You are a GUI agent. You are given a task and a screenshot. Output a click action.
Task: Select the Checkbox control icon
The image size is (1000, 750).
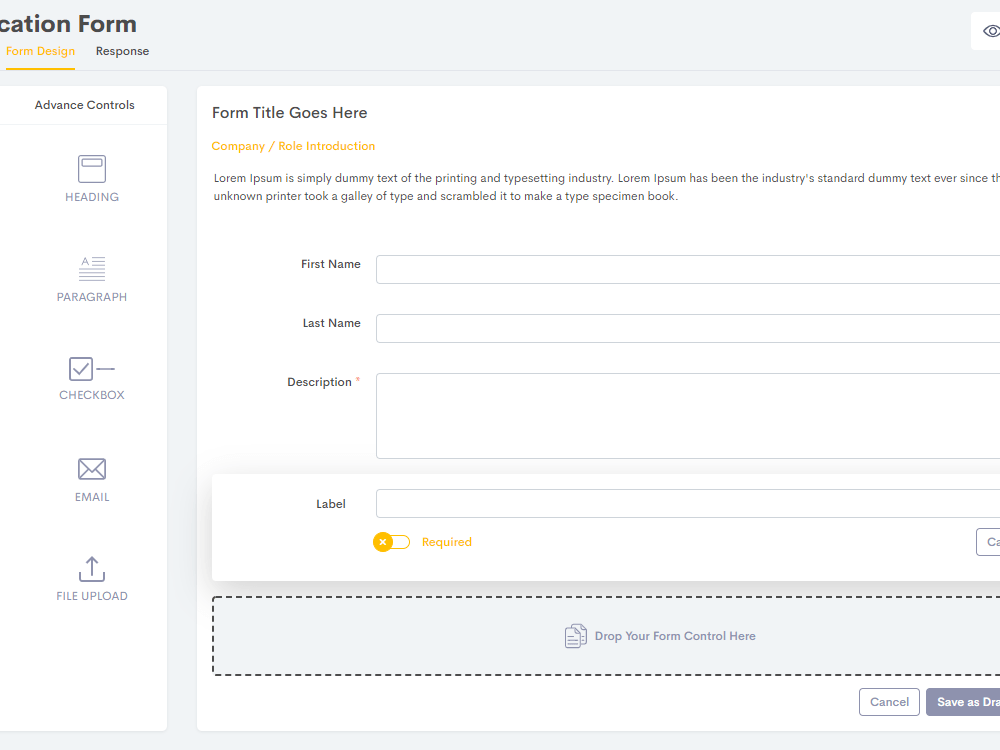pyautogui.click(x=92, y=369)
